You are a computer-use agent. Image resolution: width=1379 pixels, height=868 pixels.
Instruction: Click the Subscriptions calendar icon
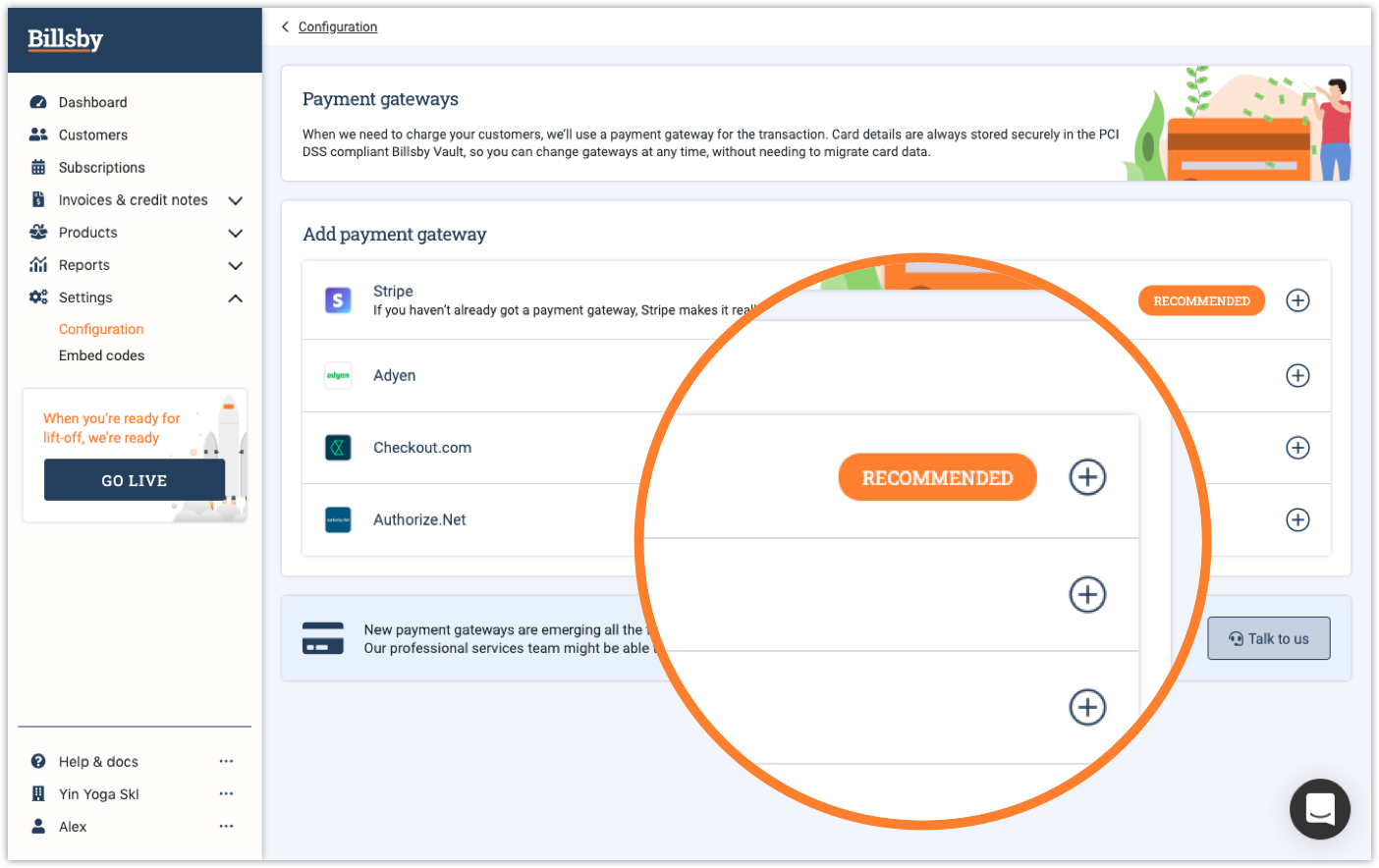pos(38,167)
